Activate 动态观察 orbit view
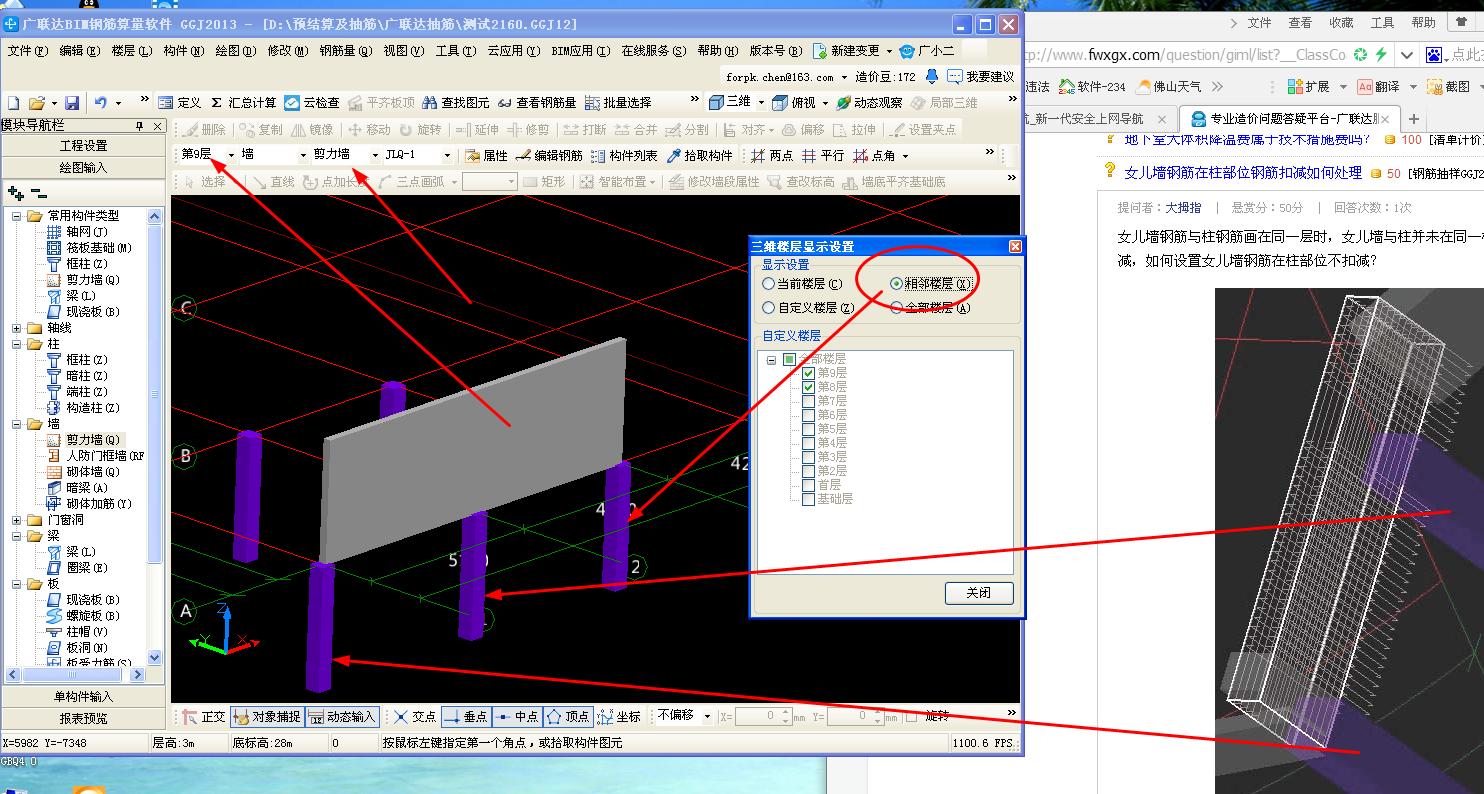 click(869, 102)
